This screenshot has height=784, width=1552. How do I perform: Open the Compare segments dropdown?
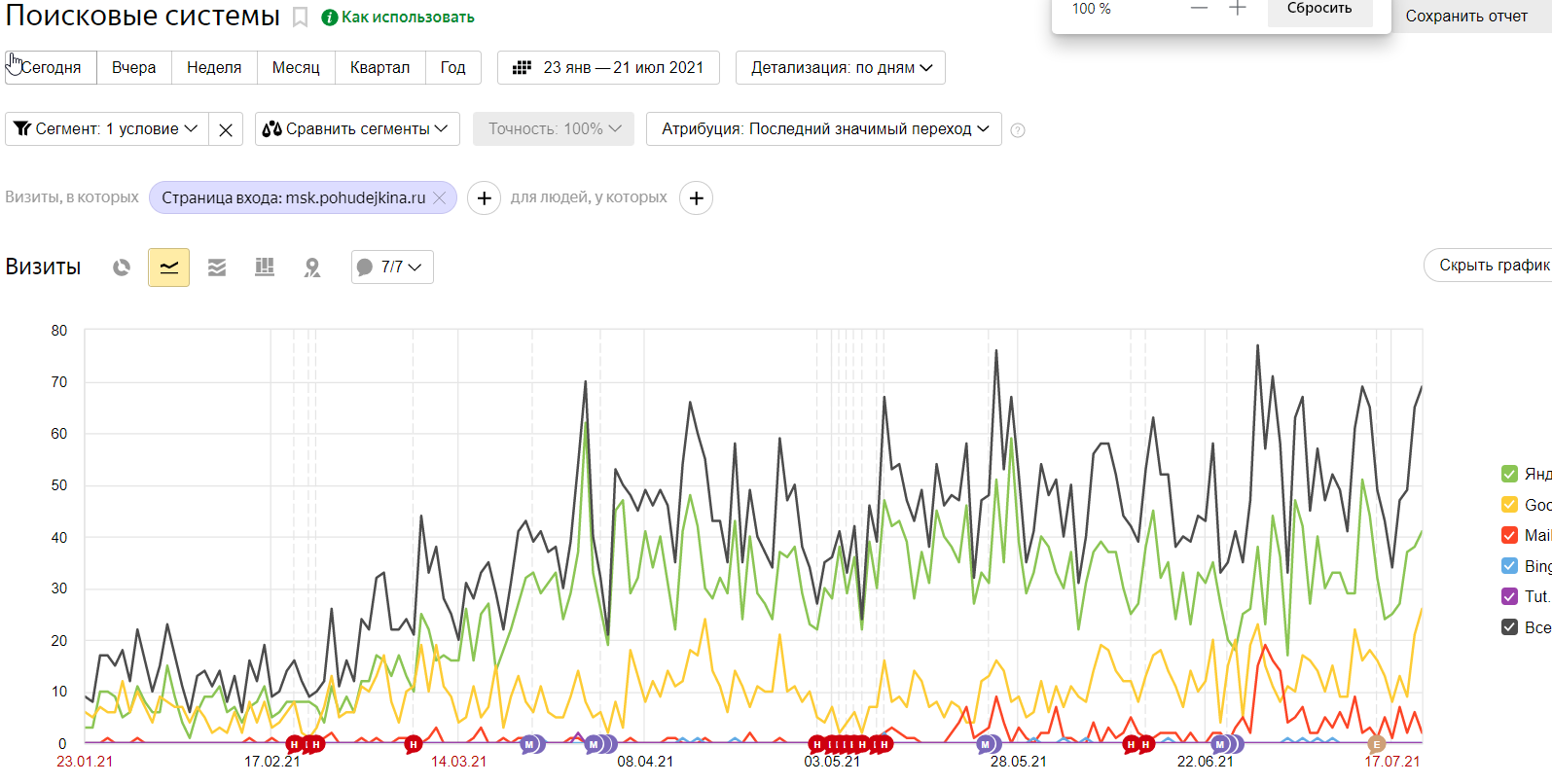tap(357, 129)
